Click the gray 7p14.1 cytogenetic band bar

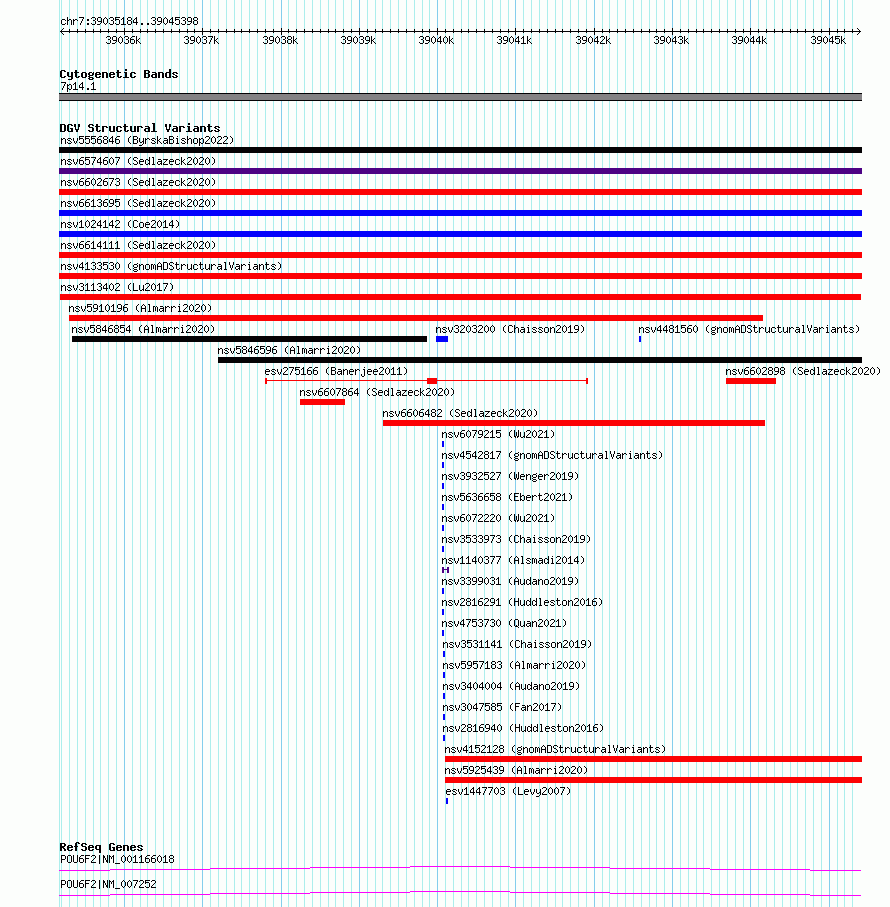pyautogui.click(x=460, y=97)
